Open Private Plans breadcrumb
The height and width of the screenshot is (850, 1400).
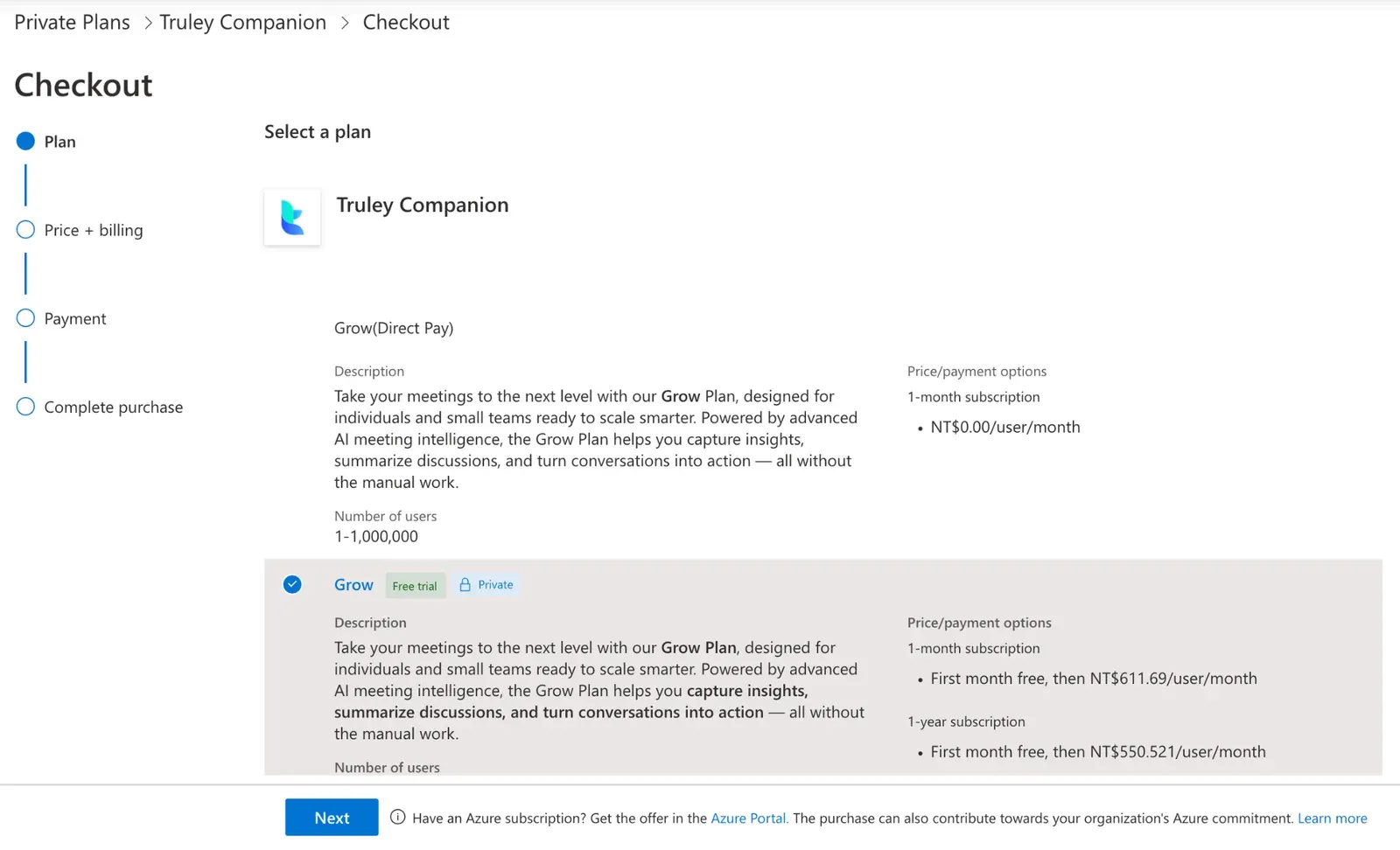pos(72,23)
